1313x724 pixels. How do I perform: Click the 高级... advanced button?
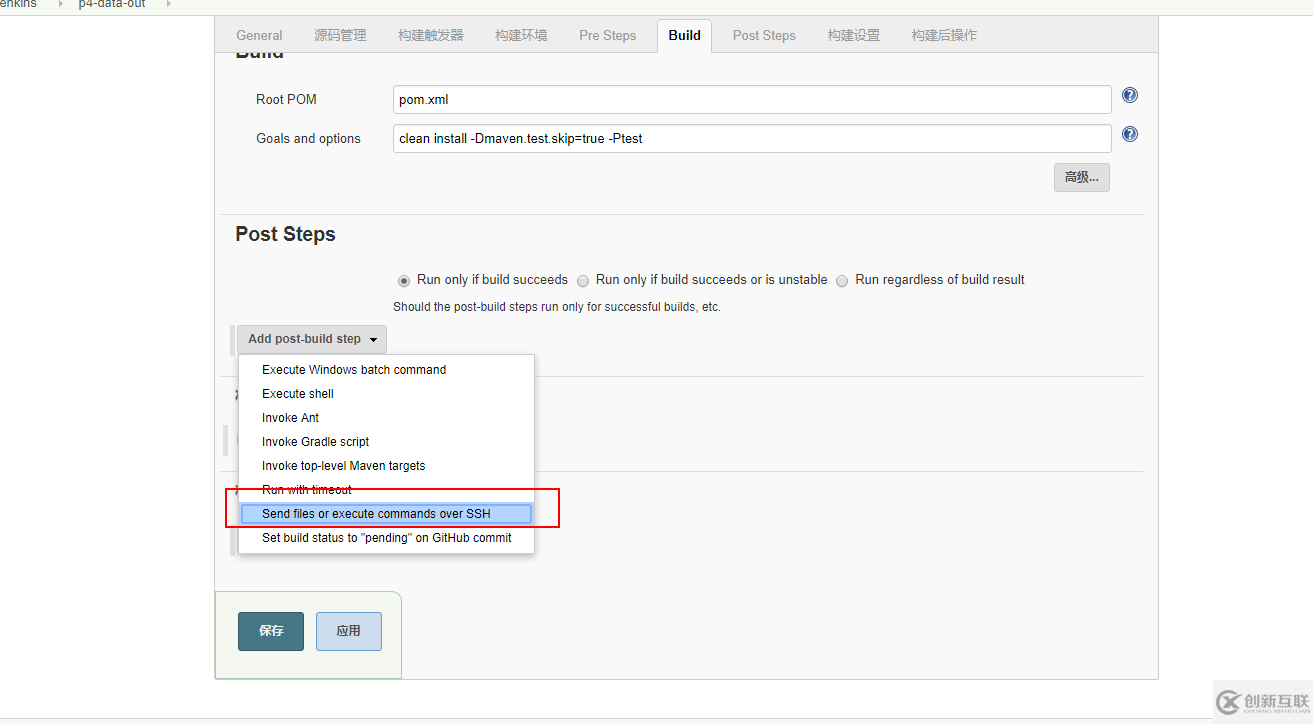(1081, 177)
